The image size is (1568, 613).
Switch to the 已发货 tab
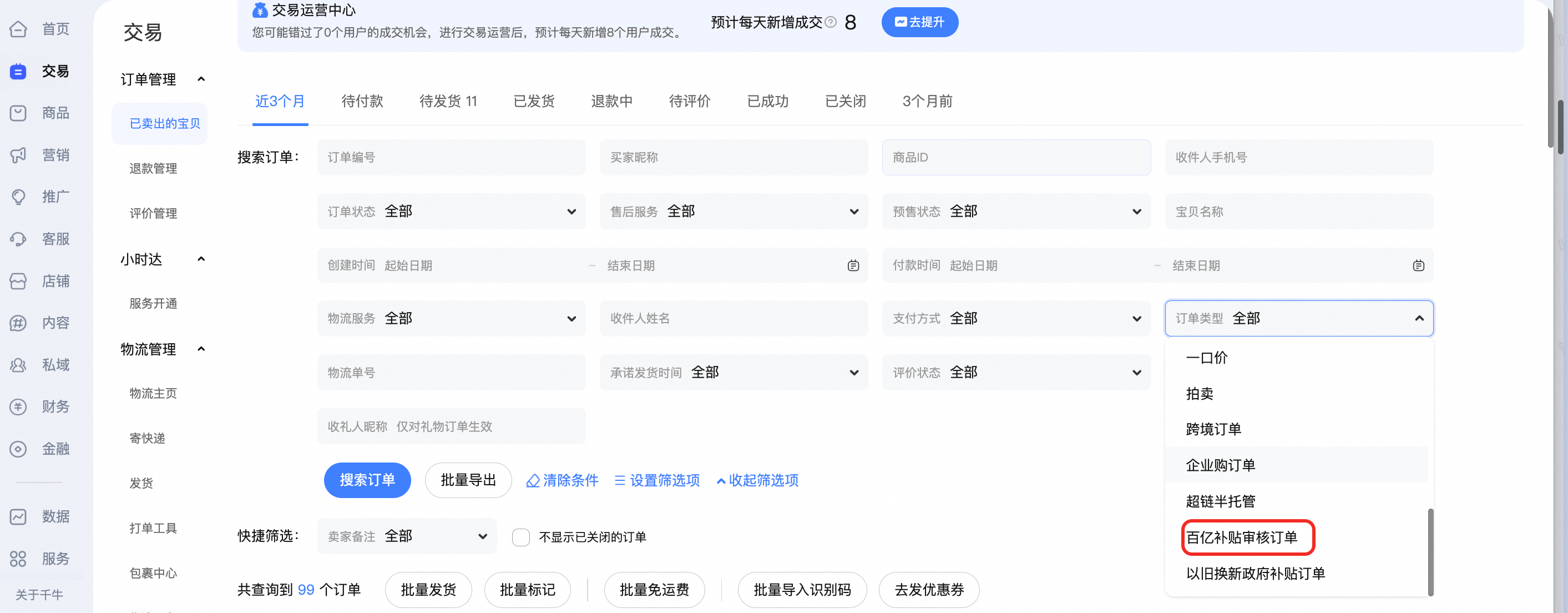coord(534,101)
